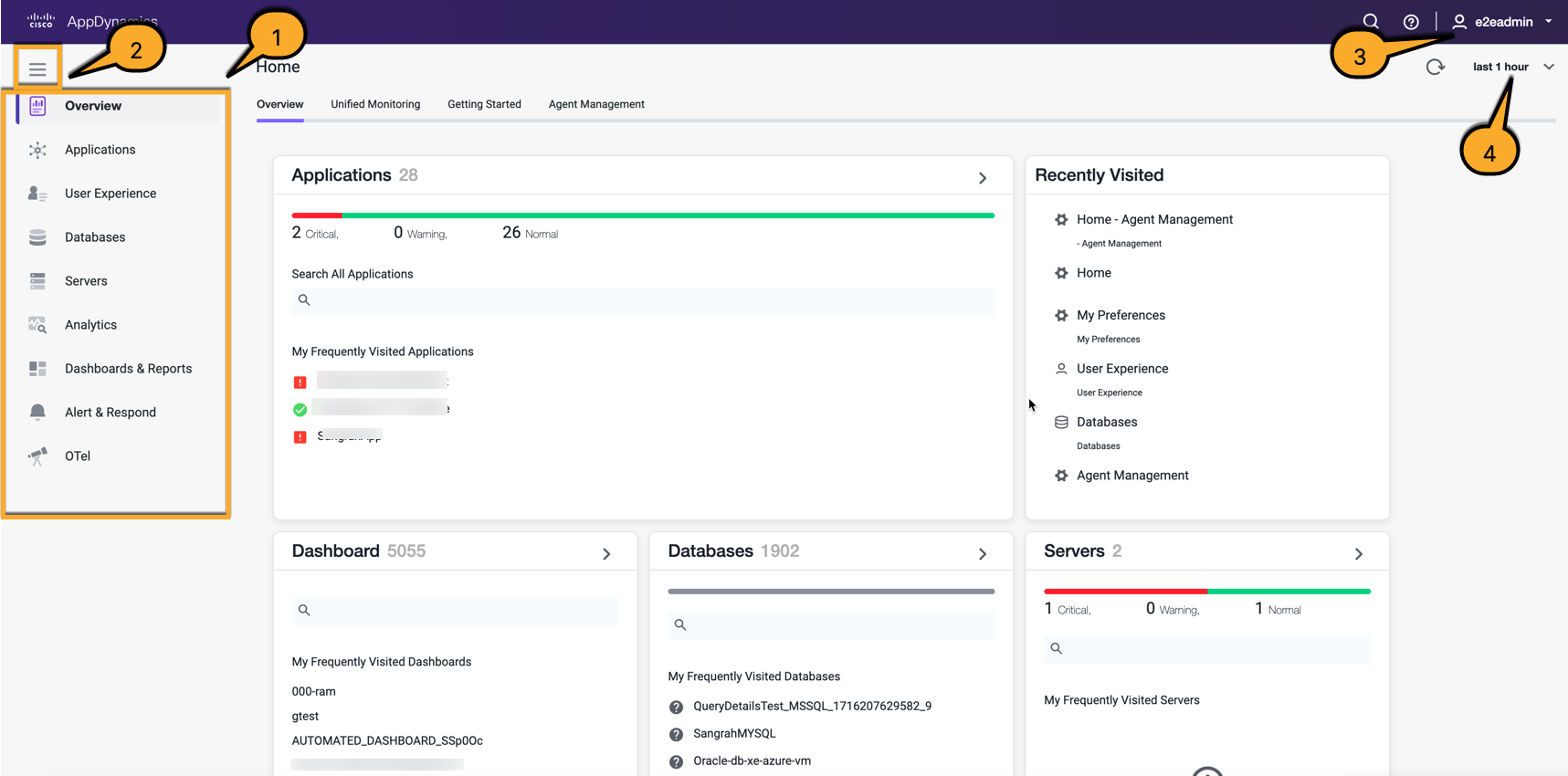Open the e2eadmin account dropdown arrow
Image resolution: width=1568 pixels, height=776 pixels.
(x=1549, y=22)
